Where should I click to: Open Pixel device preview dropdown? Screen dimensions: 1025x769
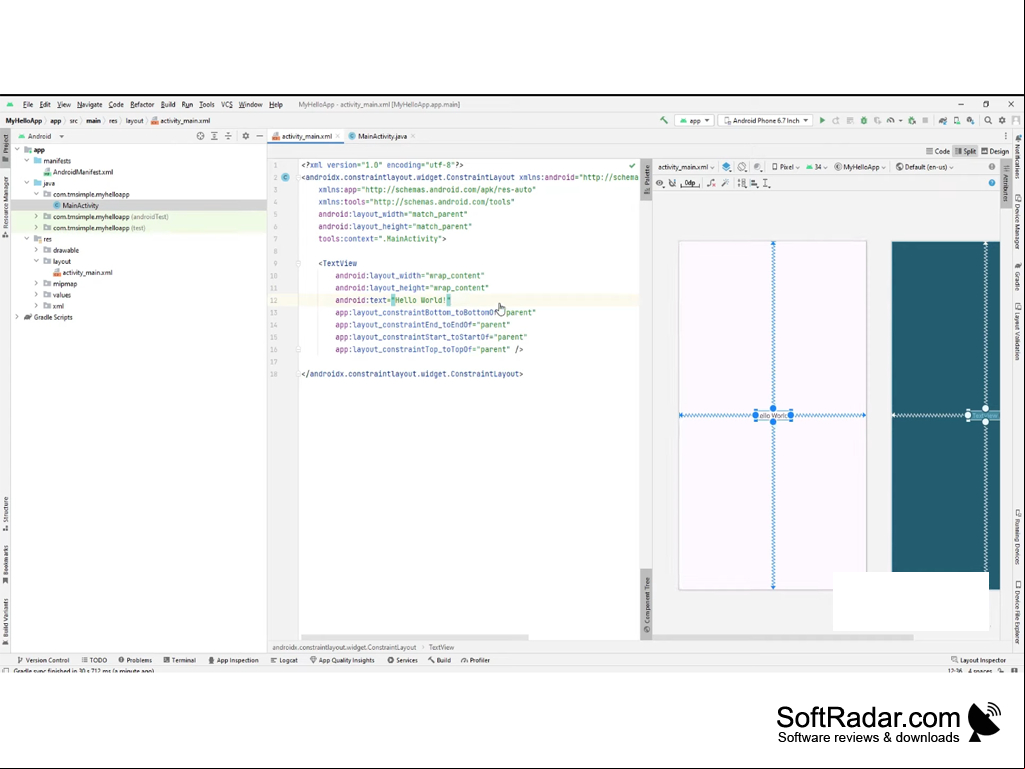[785, 167]
